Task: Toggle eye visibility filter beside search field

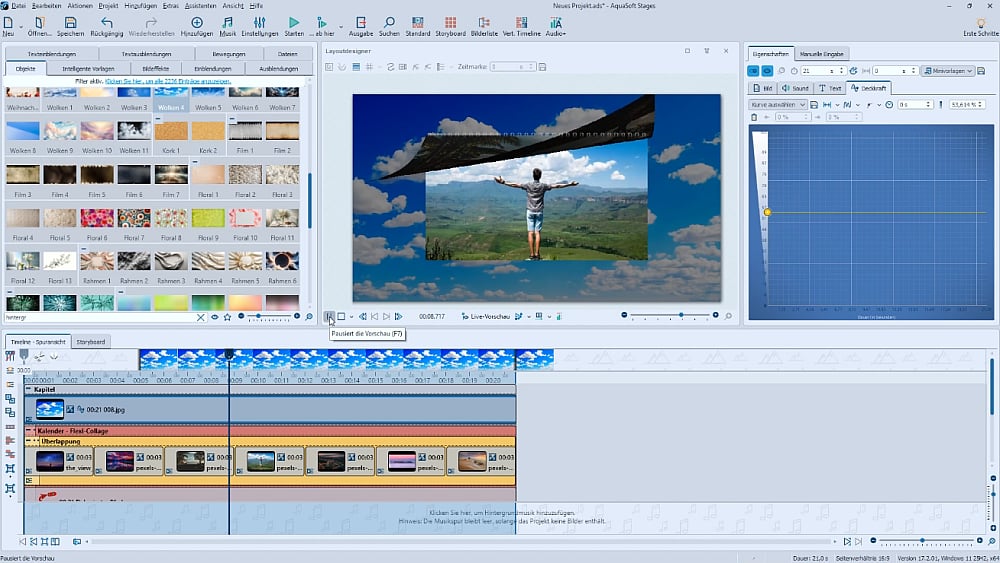Action: coord(214,317)
